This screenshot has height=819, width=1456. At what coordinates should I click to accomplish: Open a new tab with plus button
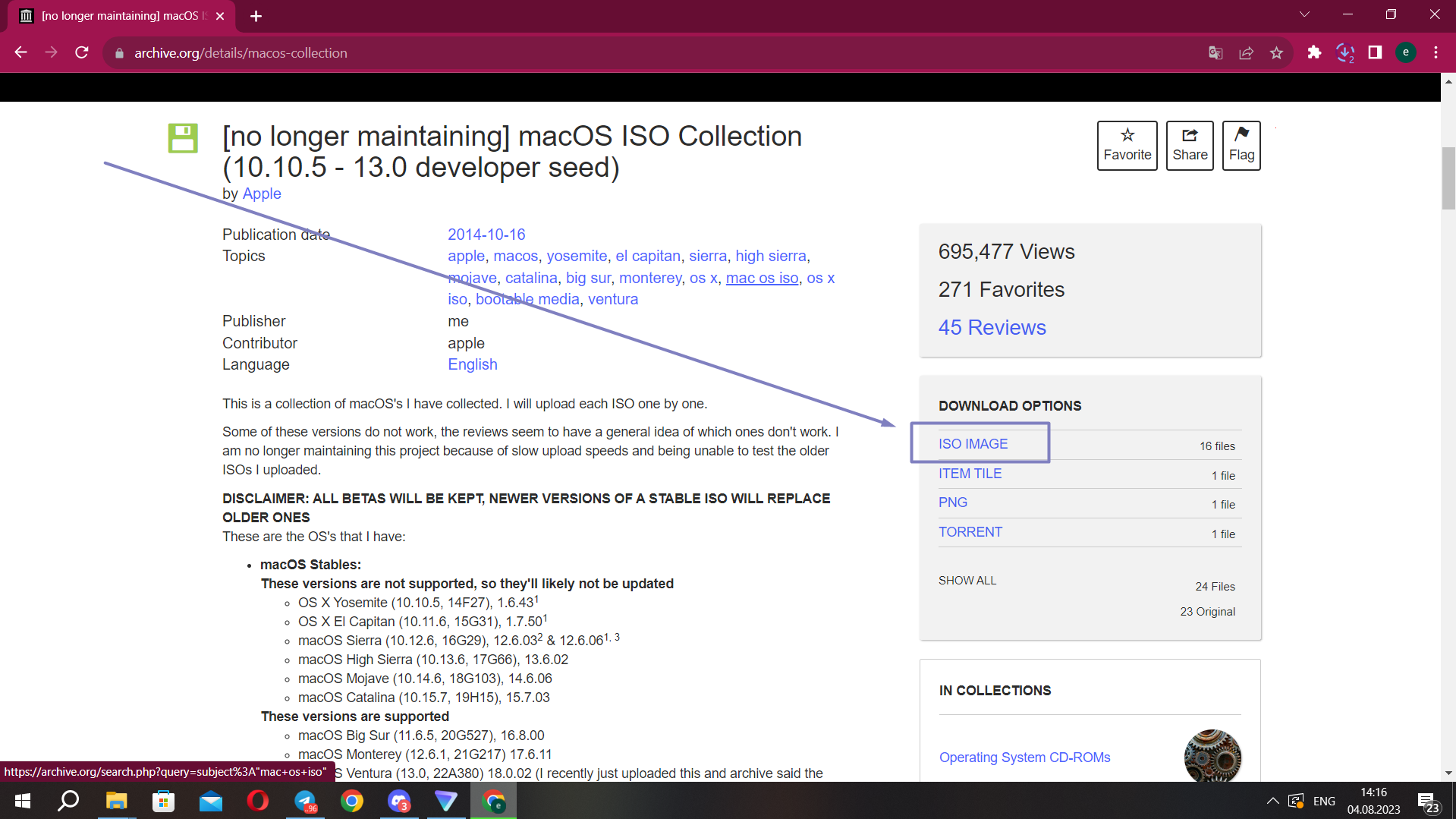coord(256,16)
